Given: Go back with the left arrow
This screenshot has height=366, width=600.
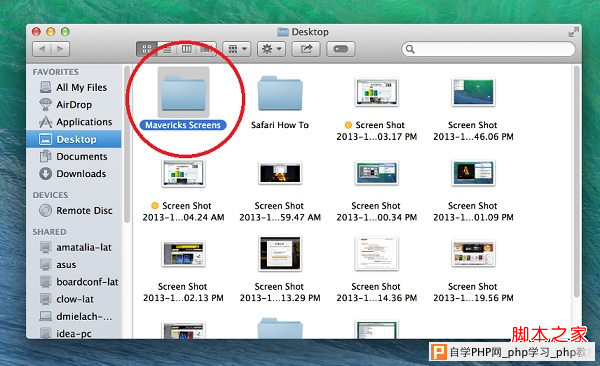Looking at the screenshot, I should click(42, 49).
